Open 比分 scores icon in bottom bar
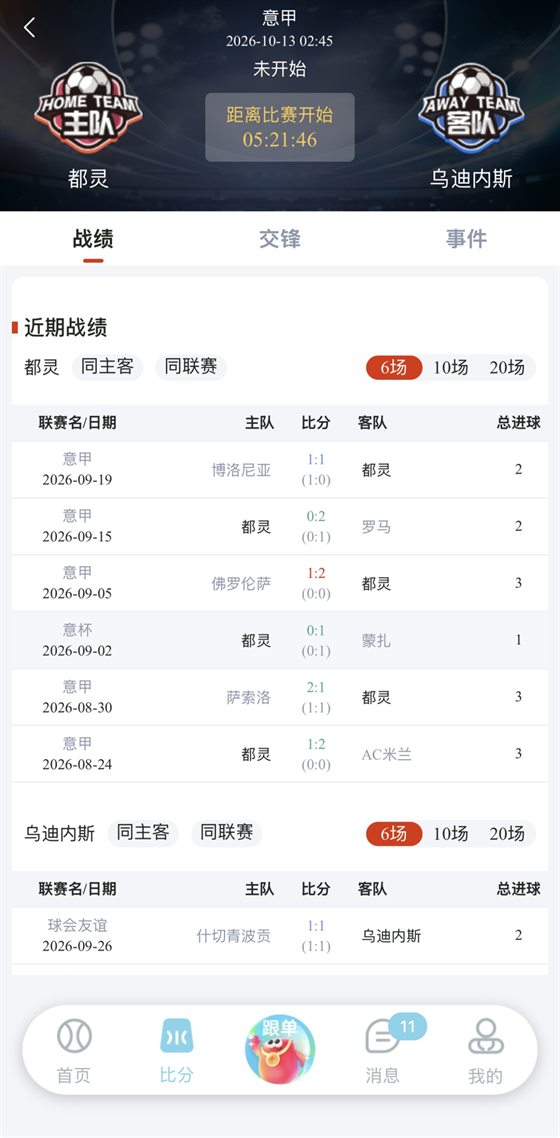The height and width of the screenshot is (1138, 560). [176, 1051]
